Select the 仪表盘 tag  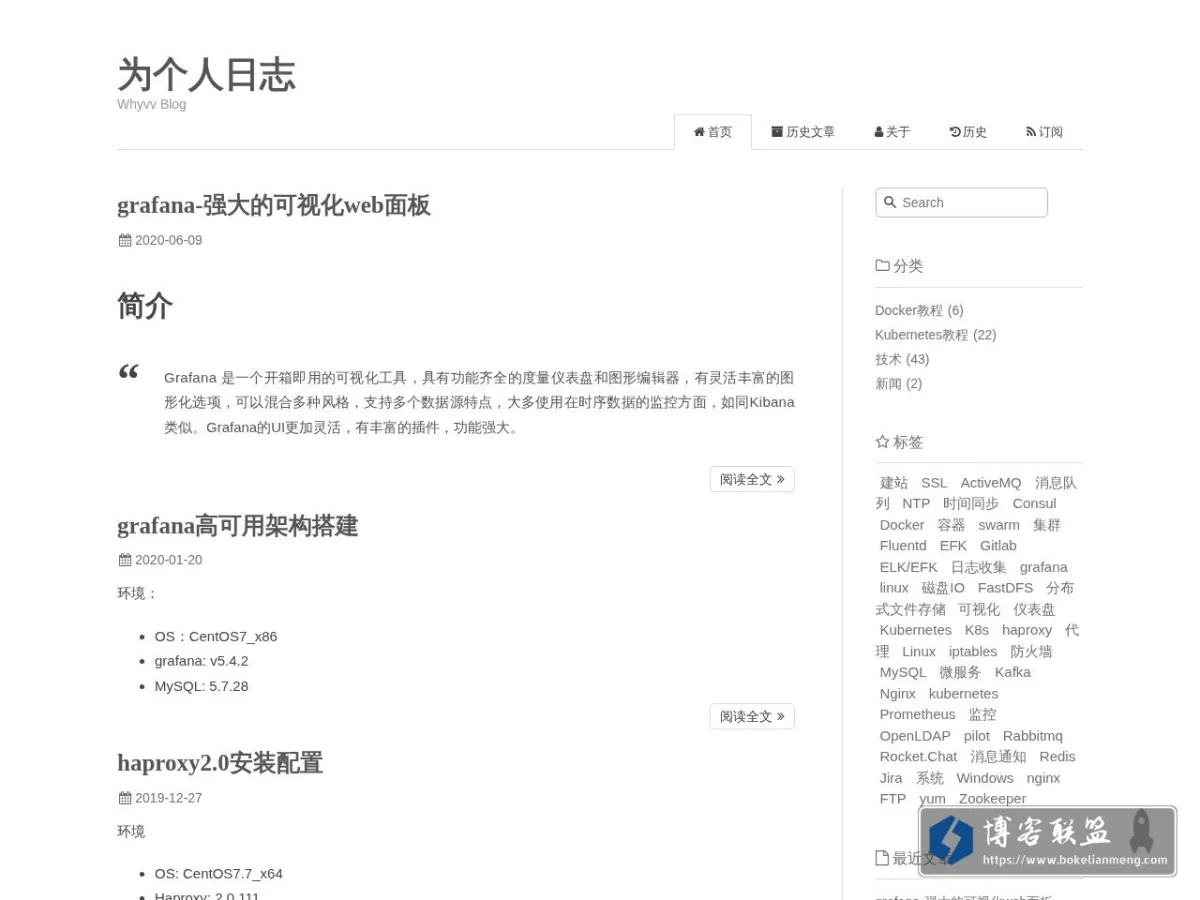point(1034,609)
